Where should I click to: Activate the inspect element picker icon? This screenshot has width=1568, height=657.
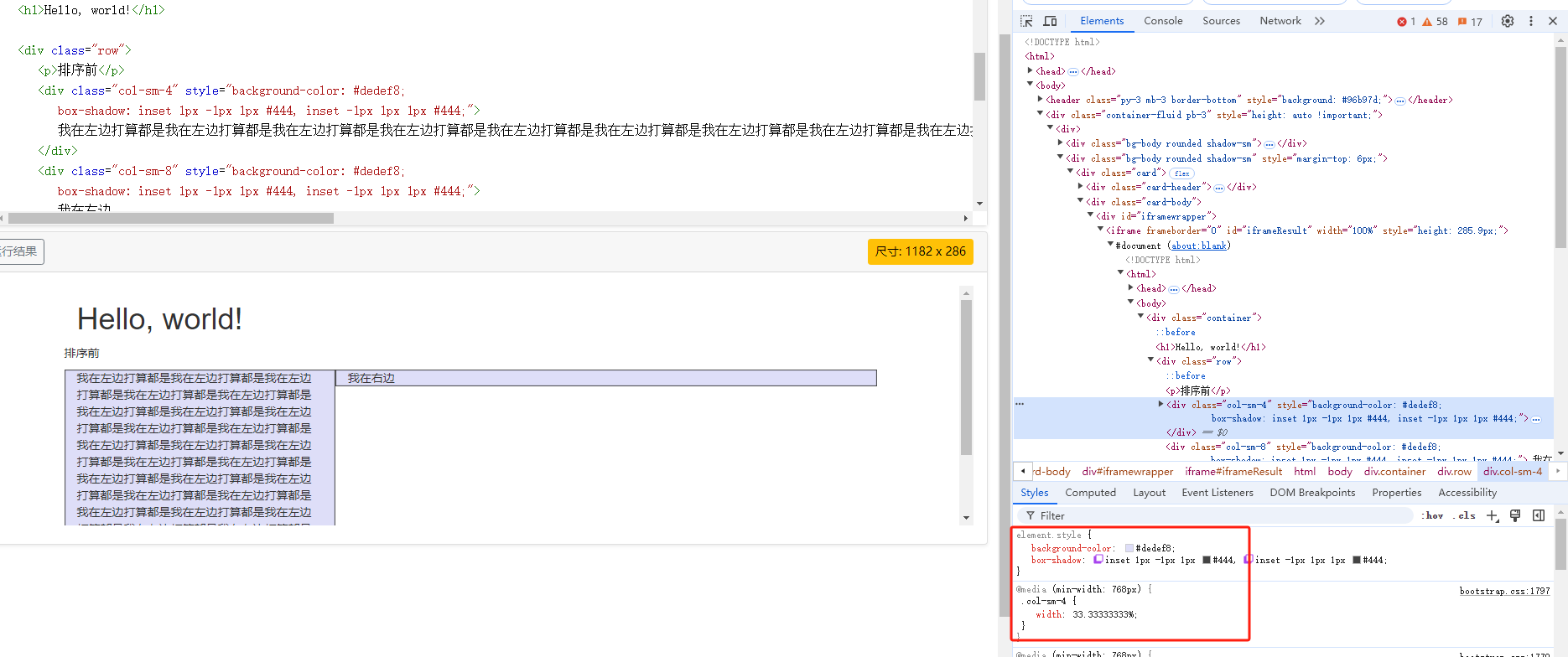tap(1026, 21)
